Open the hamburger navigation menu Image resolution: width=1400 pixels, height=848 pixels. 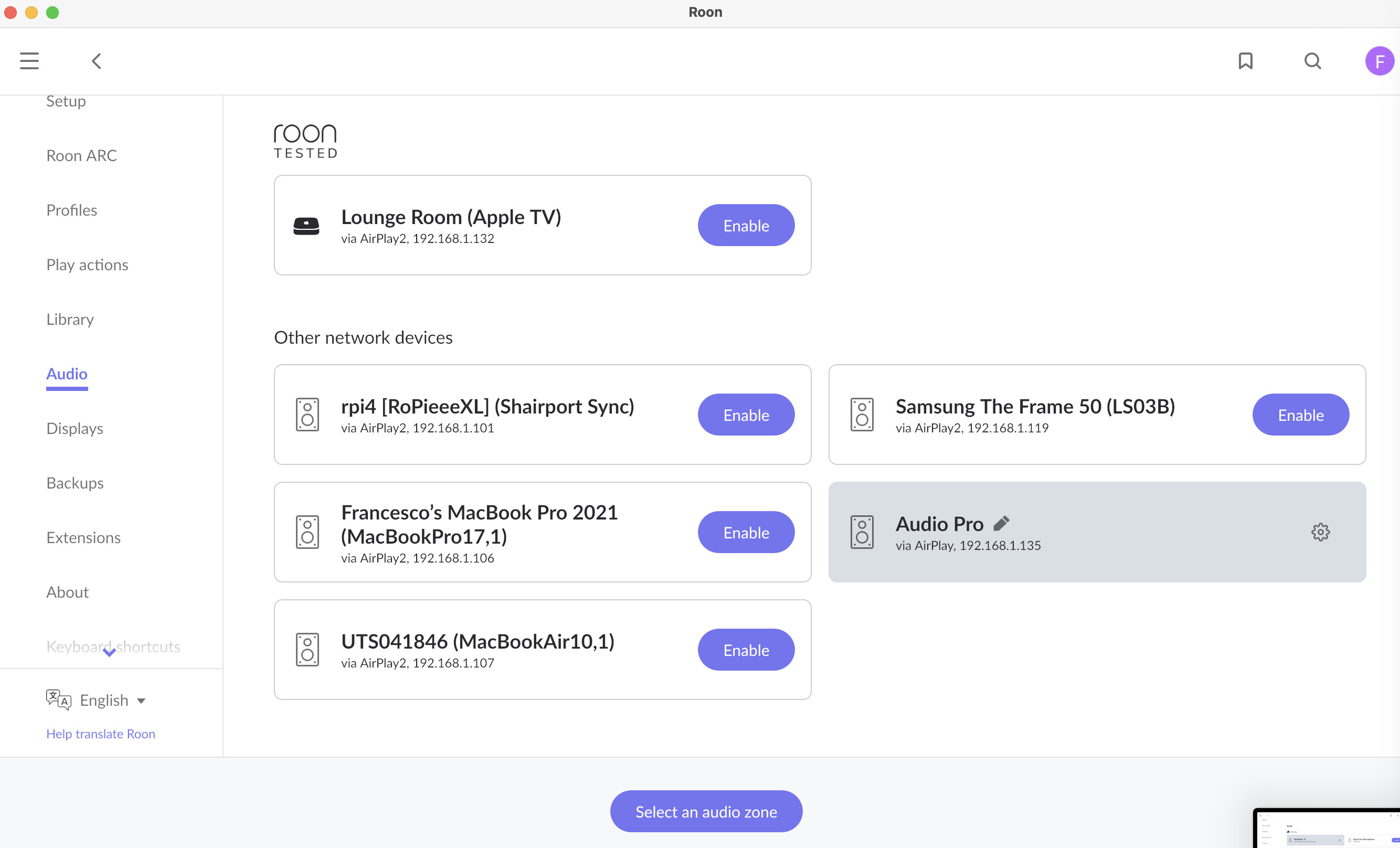click(29, 61)
